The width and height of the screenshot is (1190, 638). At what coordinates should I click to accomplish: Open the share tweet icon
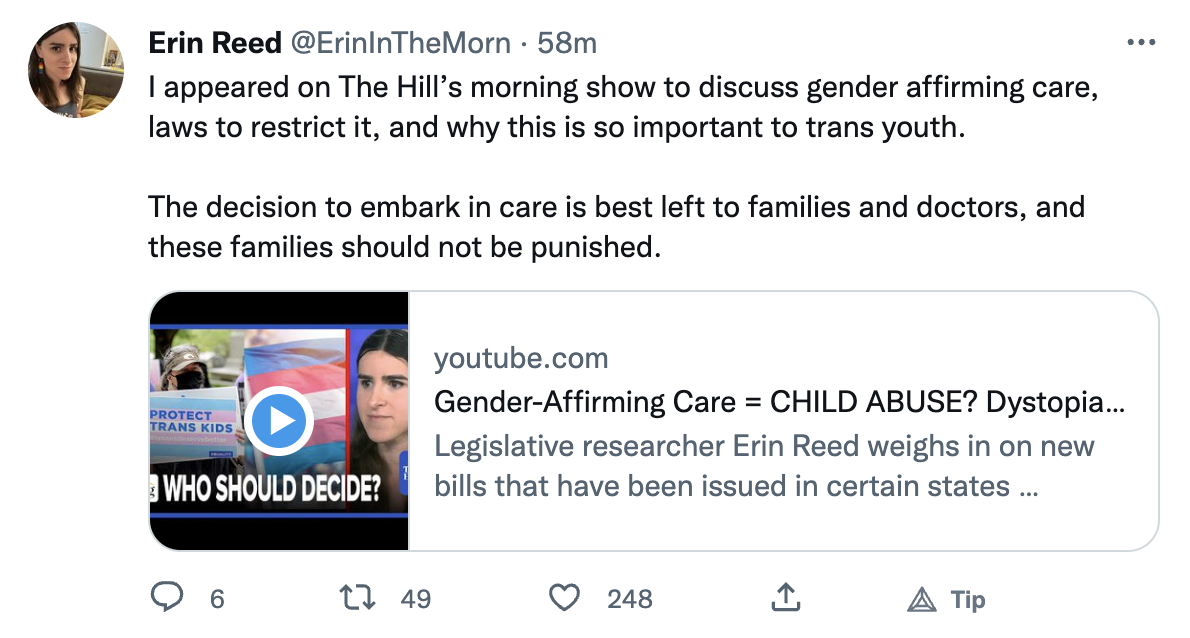coord(786,598)
